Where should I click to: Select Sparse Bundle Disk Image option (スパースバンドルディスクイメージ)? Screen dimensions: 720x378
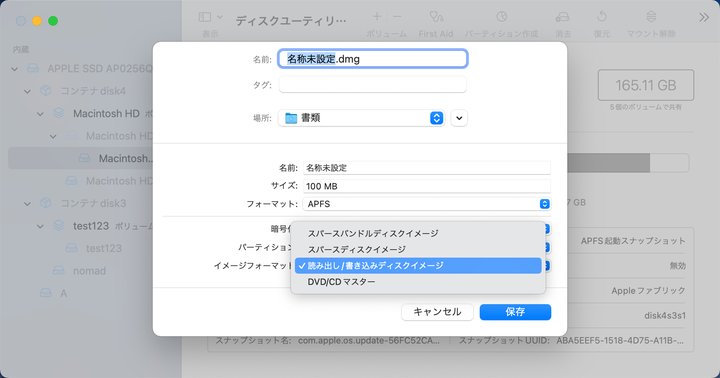pos(418,233)
